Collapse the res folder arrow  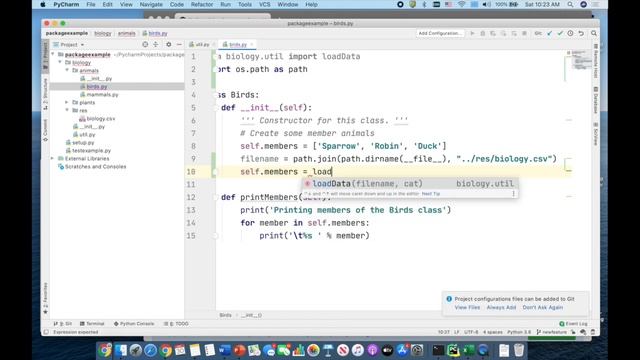67,110
